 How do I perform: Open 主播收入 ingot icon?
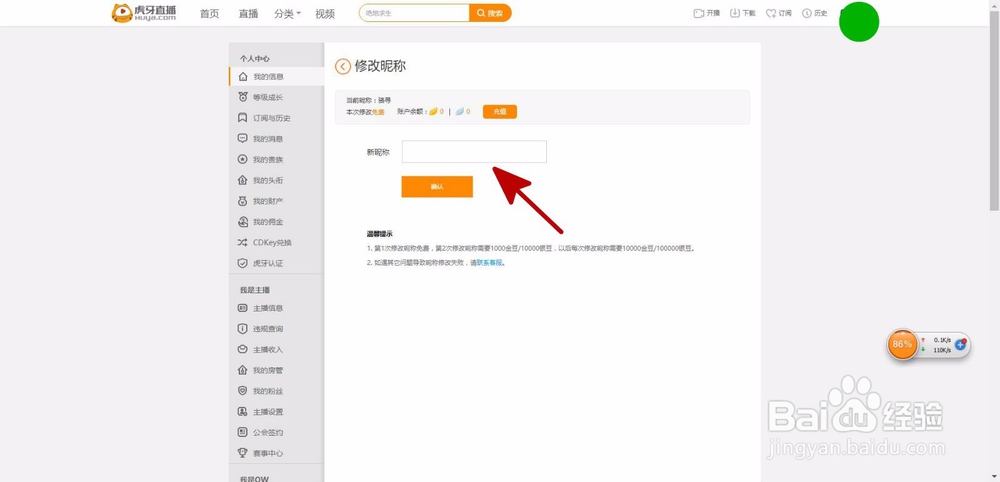[242, 349]
